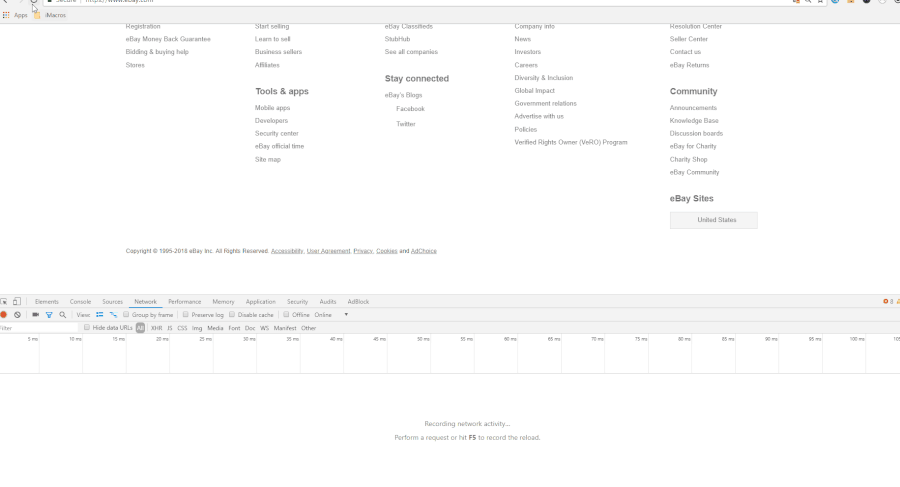900x487 pixels.
Task: Open the Diversity & Inclusion link
Action: click(x=544, y=78)
